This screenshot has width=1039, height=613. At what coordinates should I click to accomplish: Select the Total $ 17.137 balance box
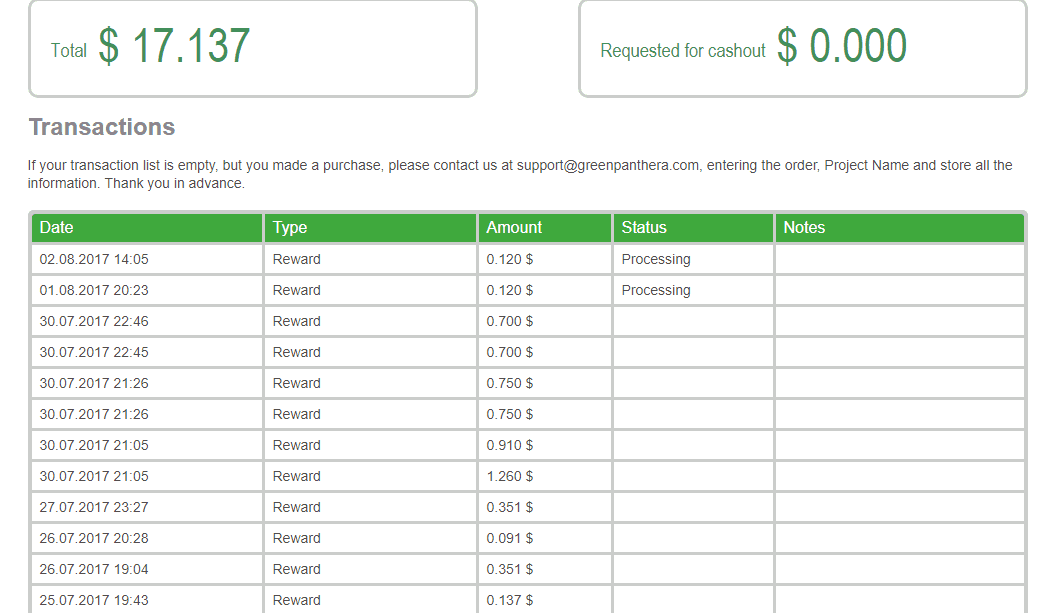click(253, 48)
